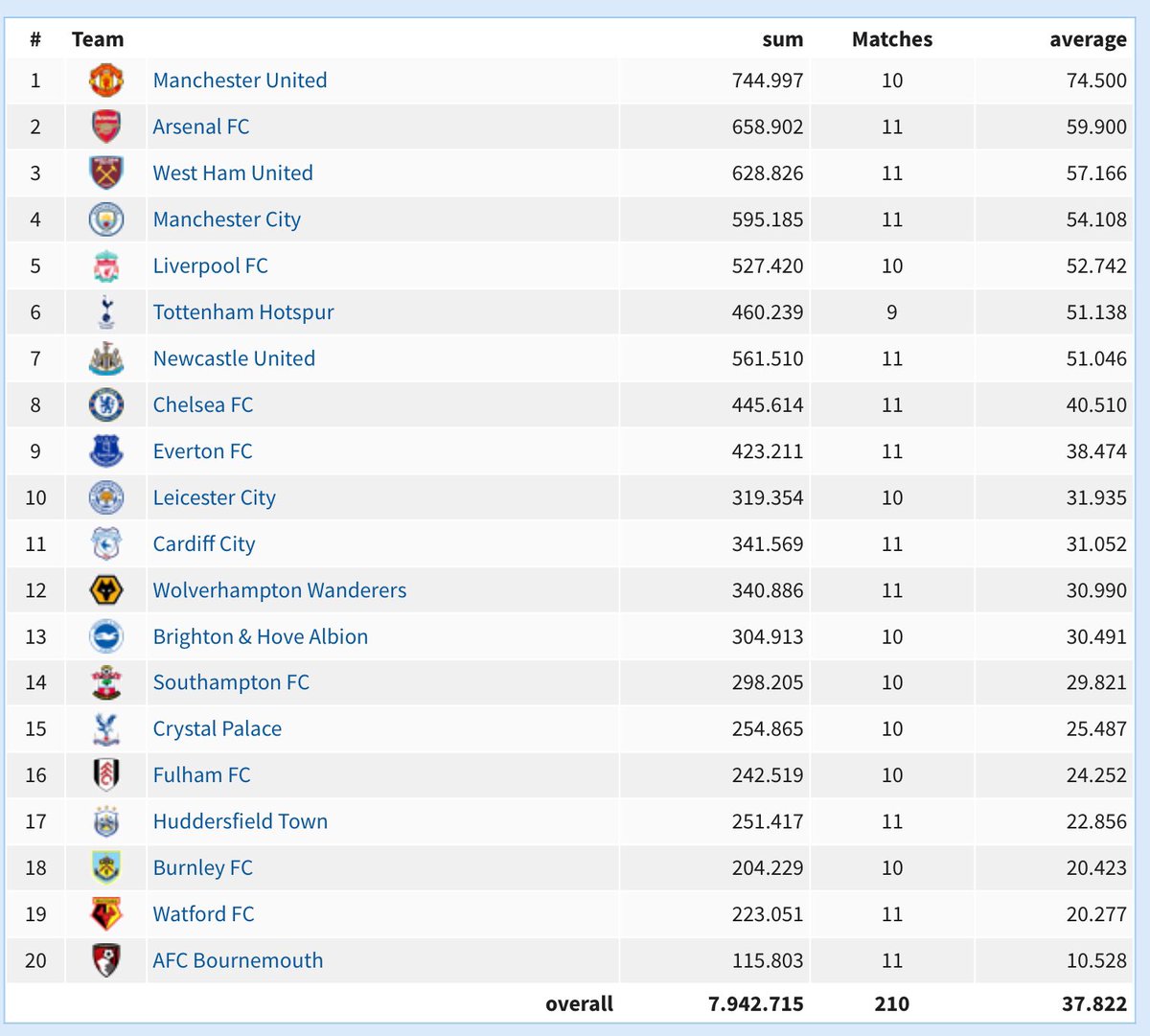Click the Tottenham Hotspur crest icon

[106, 312]
